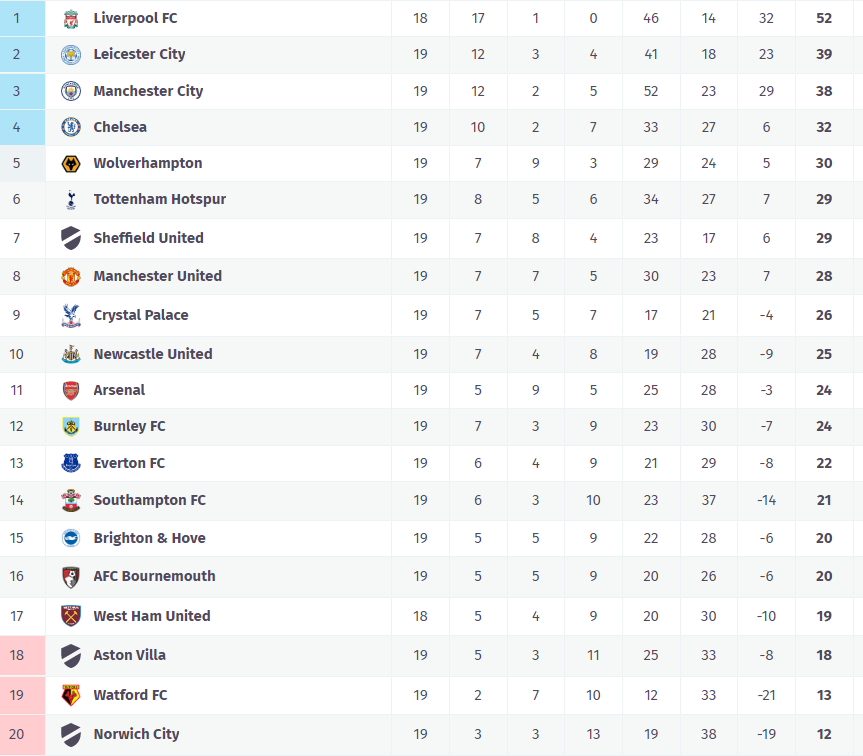Click the West Ham United crest
The height and width of the screenshot is (756, 863).
coord(71,616)
